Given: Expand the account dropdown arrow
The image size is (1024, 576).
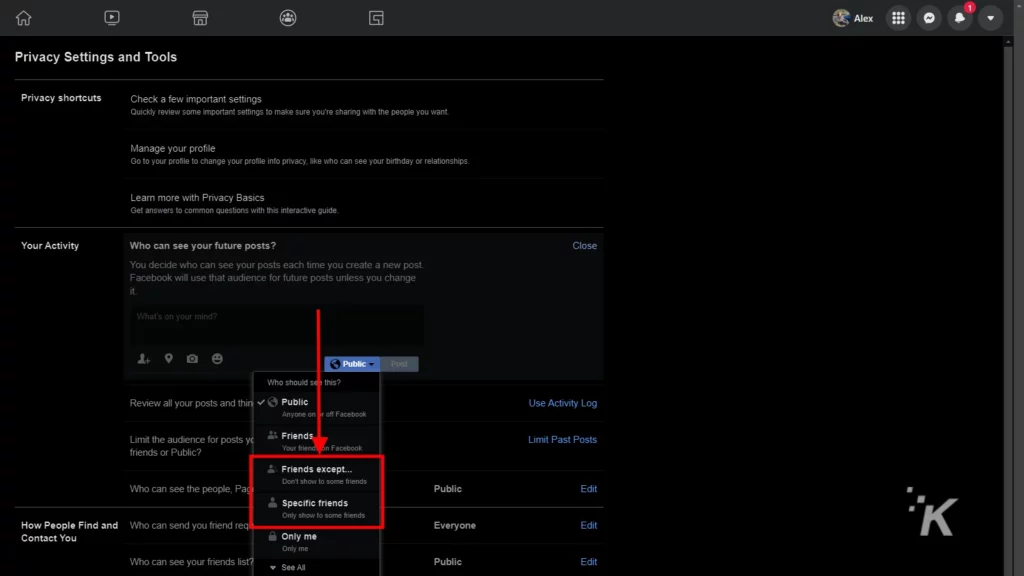Looking at the screenshot, I should pos(990,18).
